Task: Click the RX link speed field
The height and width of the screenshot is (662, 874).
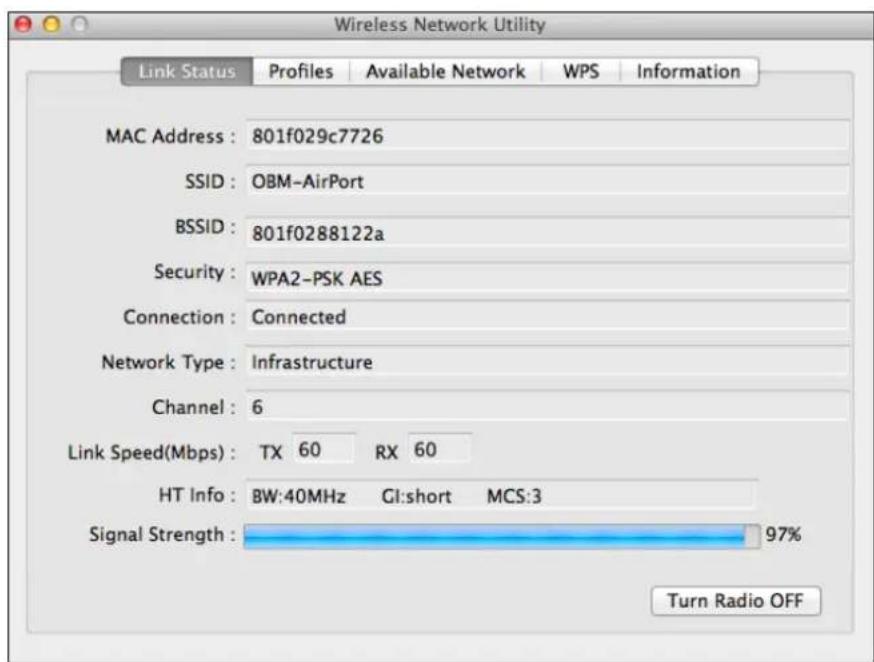Action: click(437, 450)
